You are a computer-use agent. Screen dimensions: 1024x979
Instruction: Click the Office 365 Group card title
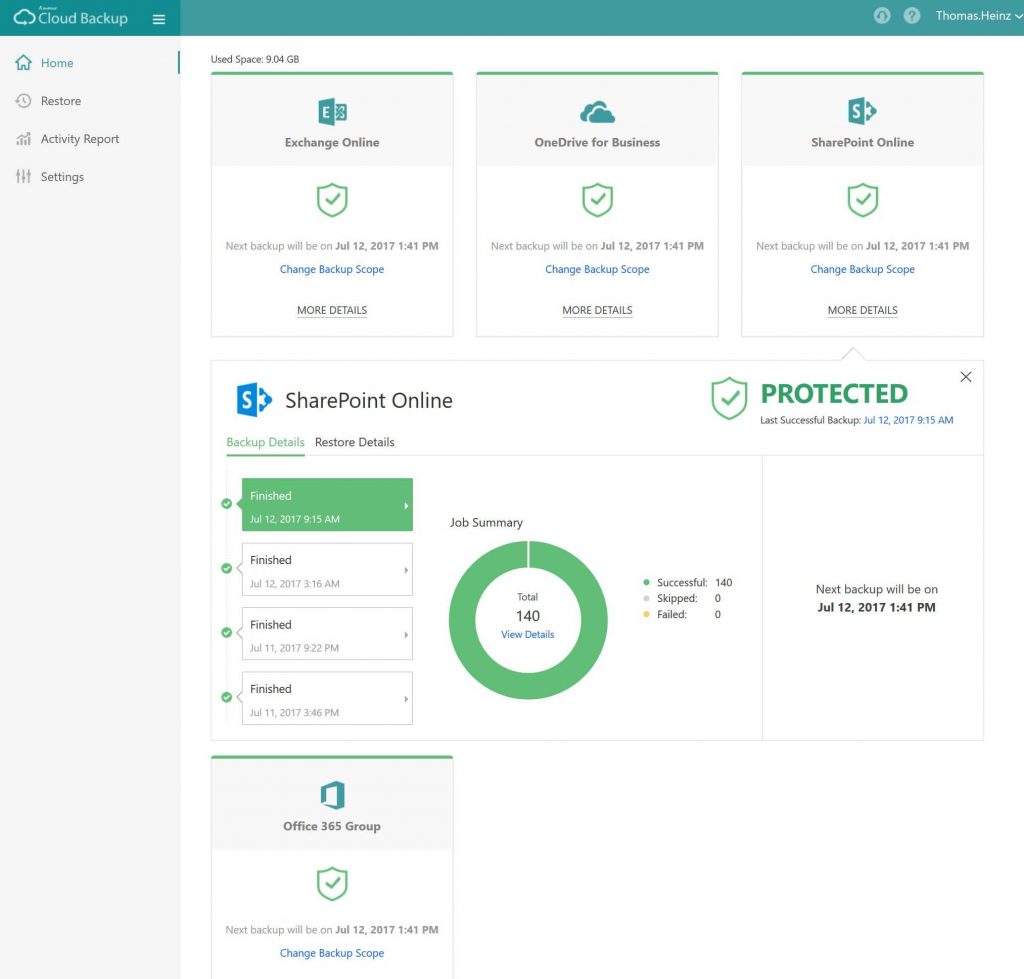[332, 826]
